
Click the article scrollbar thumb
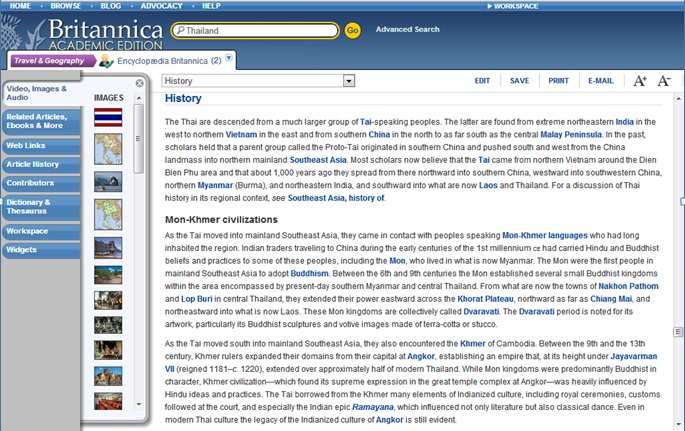(x=678, y=332)
